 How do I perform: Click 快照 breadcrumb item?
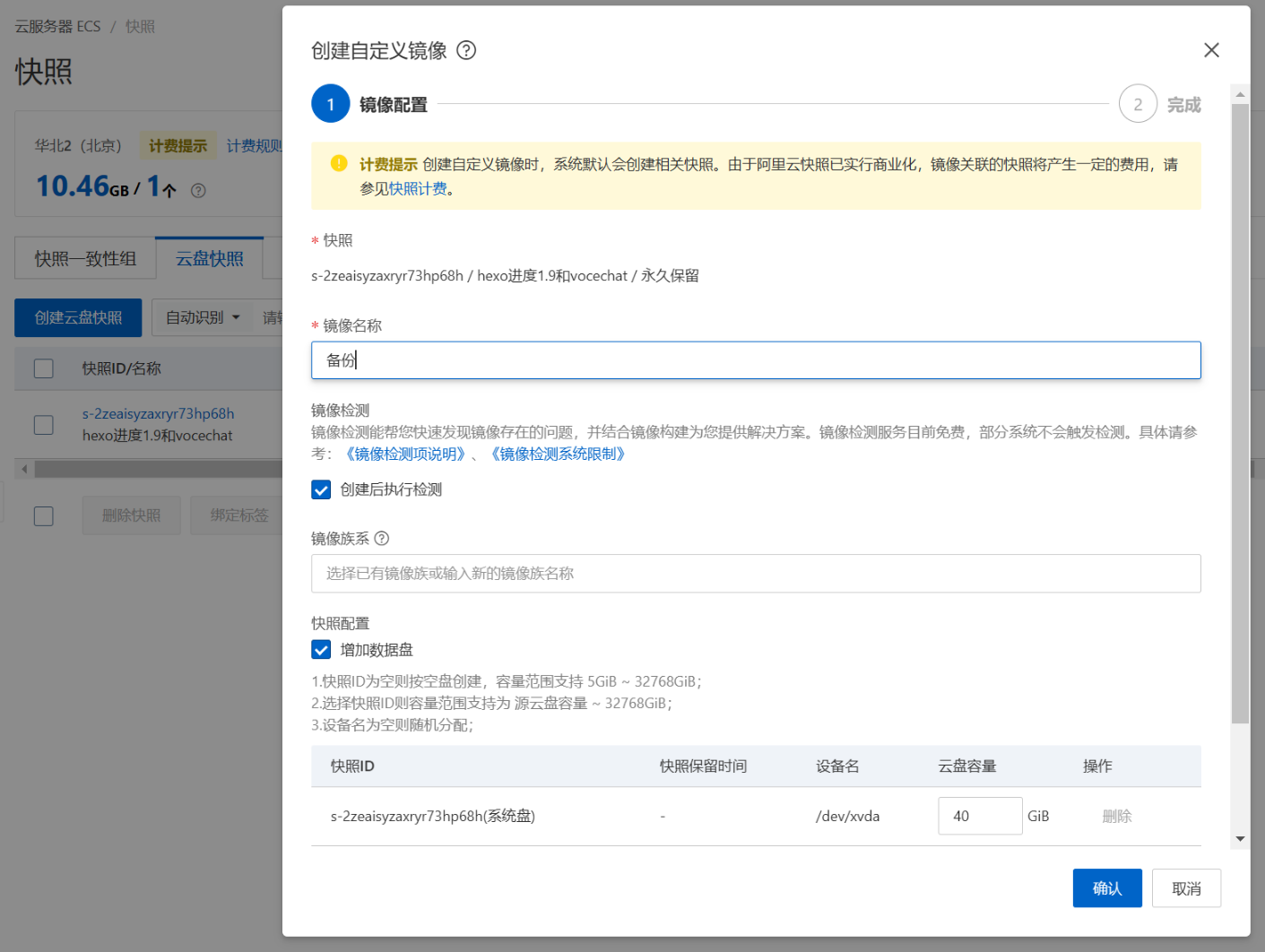click(140, 27)
